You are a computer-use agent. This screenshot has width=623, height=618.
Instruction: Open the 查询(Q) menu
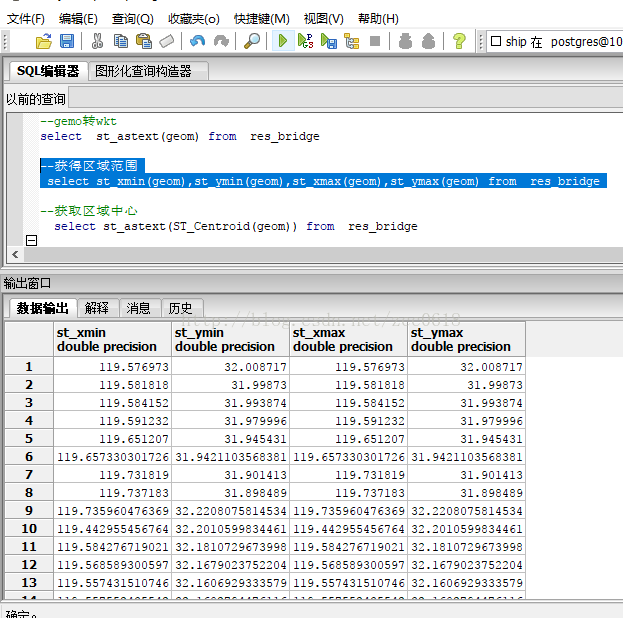pyautogui.click(x=132, y=19)
